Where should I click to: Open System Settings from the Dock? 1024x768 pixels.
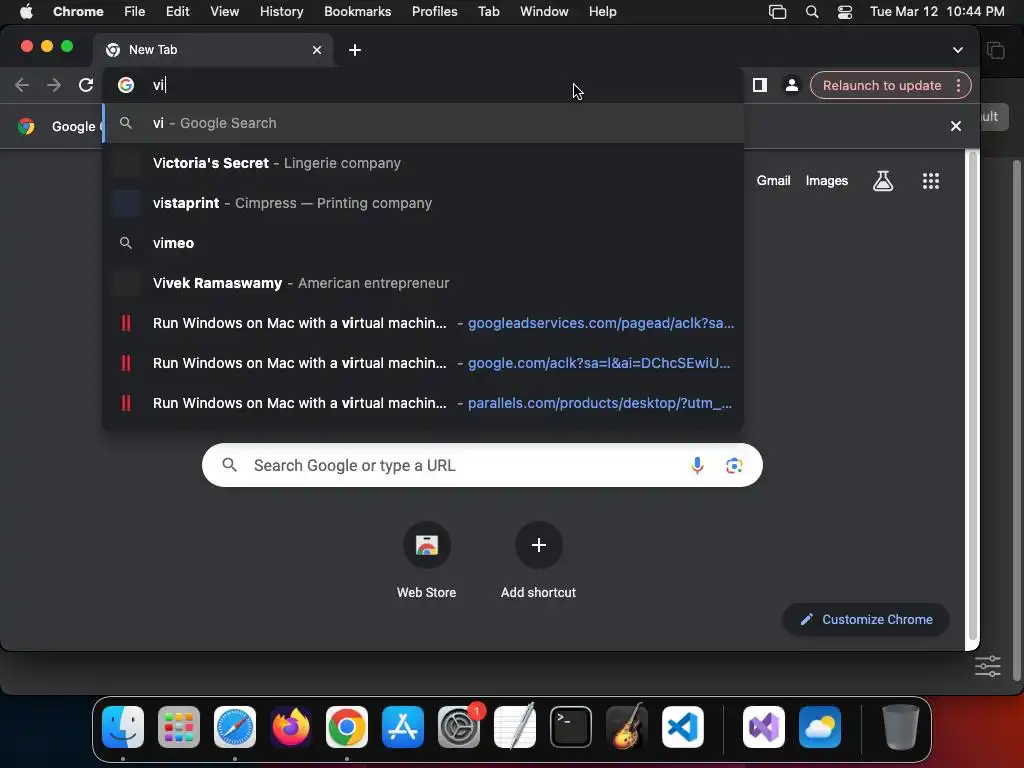459,727
